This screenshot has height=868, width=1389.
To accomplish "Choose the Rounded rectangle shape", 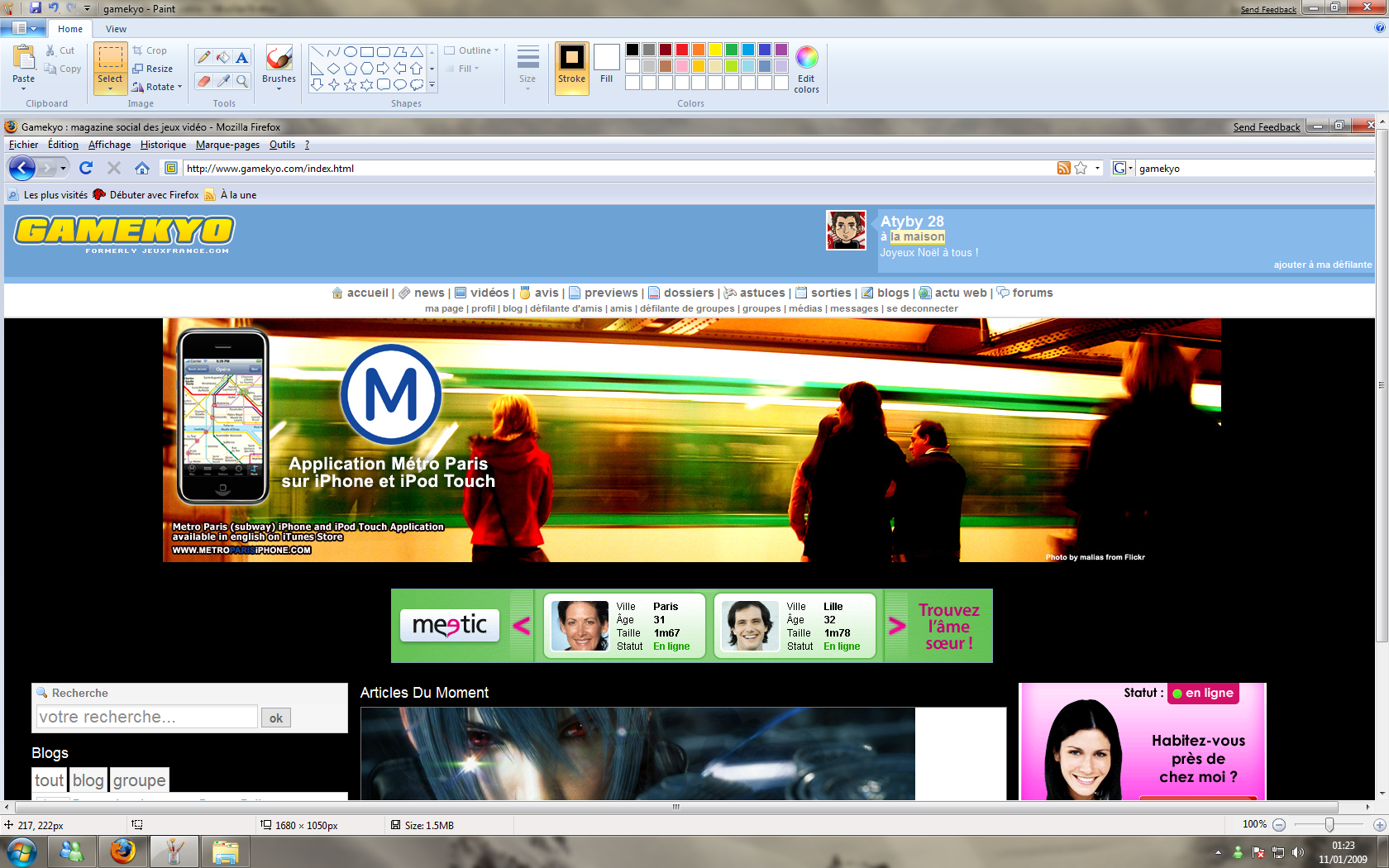I will [383, 51].
